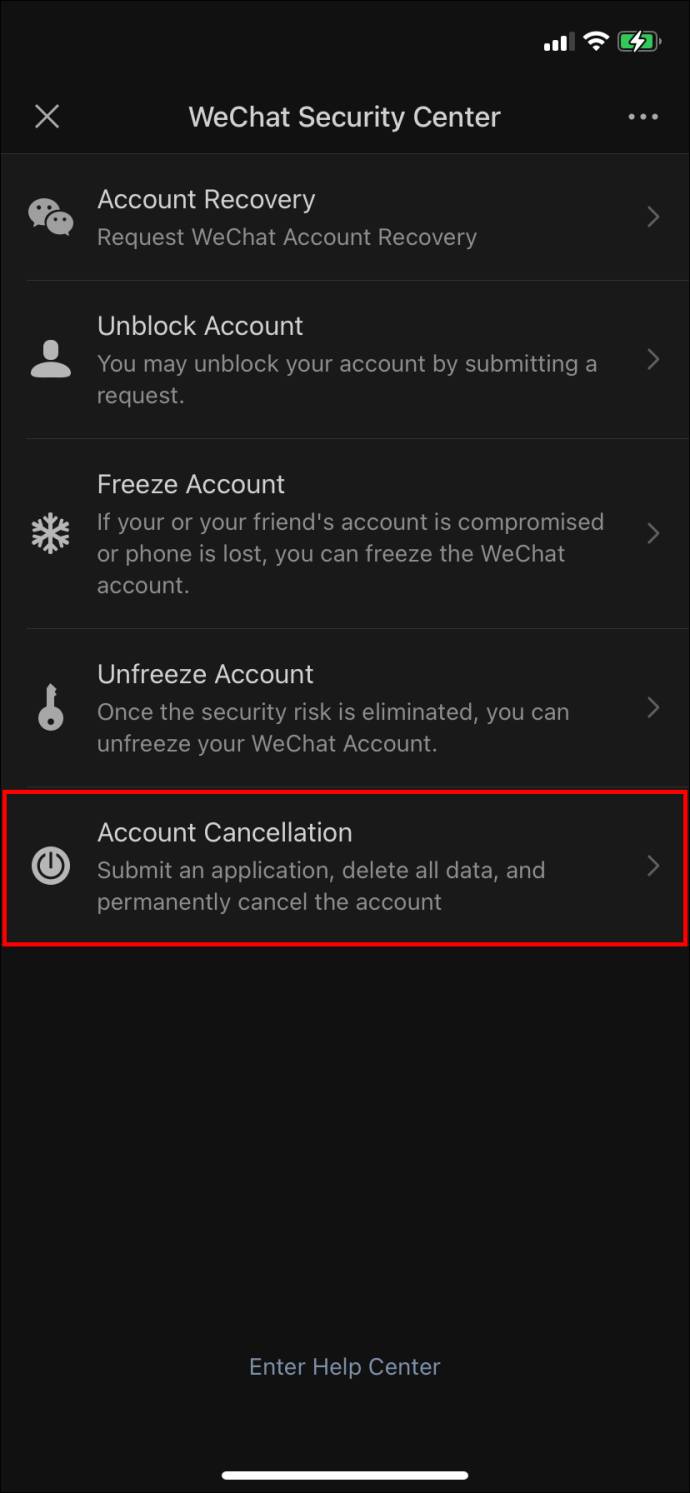Screen dimensions: 690x1493
Task: Expand the Account Recovery chevron arrow
Action: tap(653, 216)
